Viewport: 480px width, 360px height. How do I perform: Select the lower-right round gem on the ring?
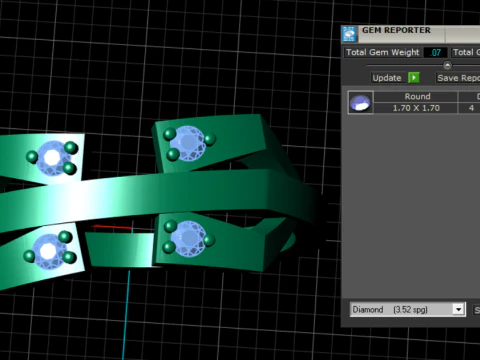189,239
